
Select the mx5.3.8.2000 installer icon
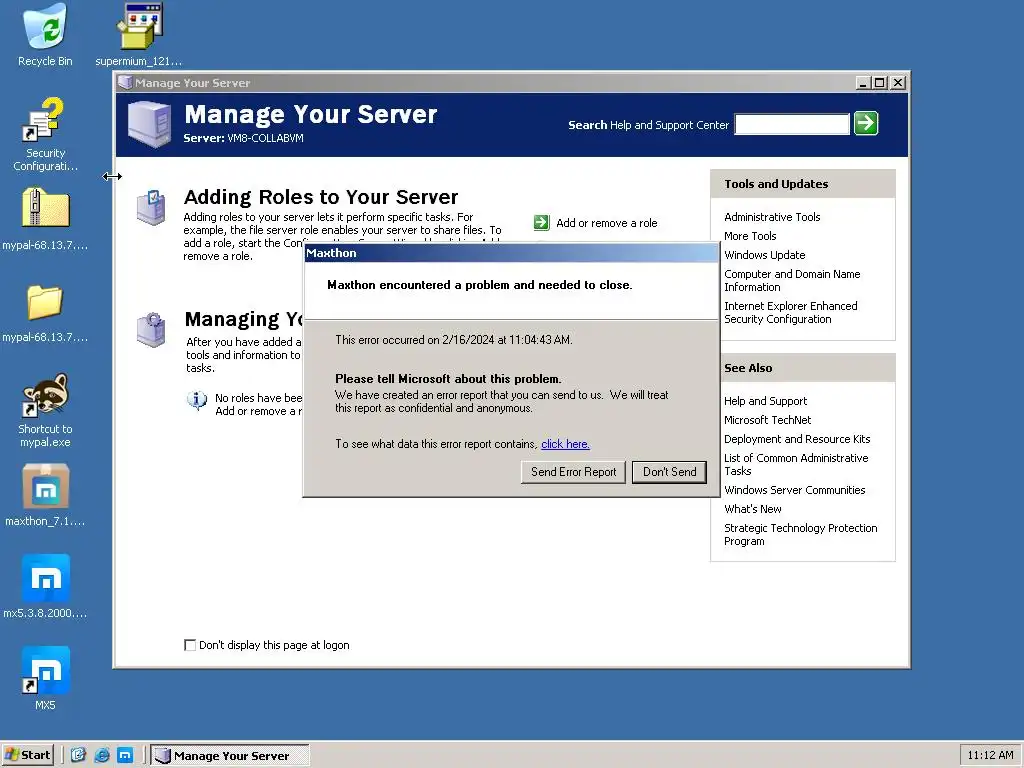click(x=45, y=578)
